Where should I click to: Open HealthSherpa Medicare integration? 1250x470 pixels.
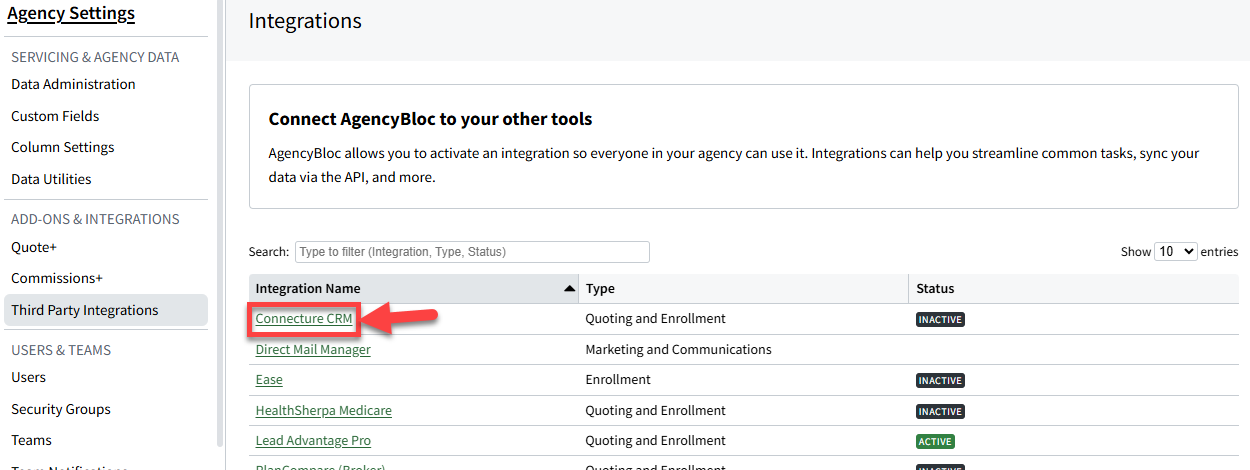coord(324,411)
